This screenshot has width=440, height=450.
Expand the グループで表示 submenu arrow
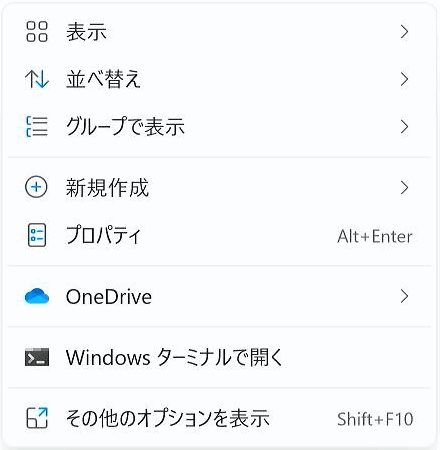(x=404, y=127)
